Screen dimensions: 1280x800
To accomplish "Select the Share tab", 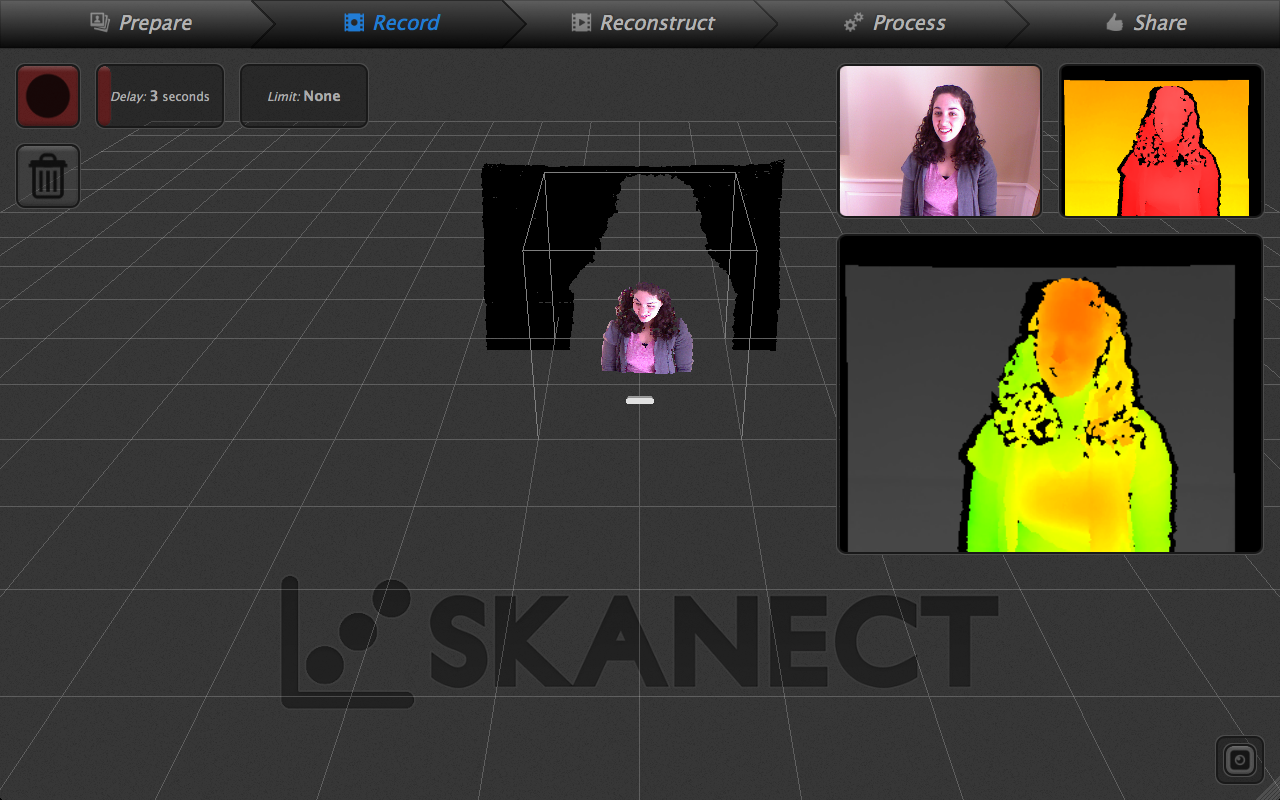I will pyautogui.click(x=1146, y=23).
